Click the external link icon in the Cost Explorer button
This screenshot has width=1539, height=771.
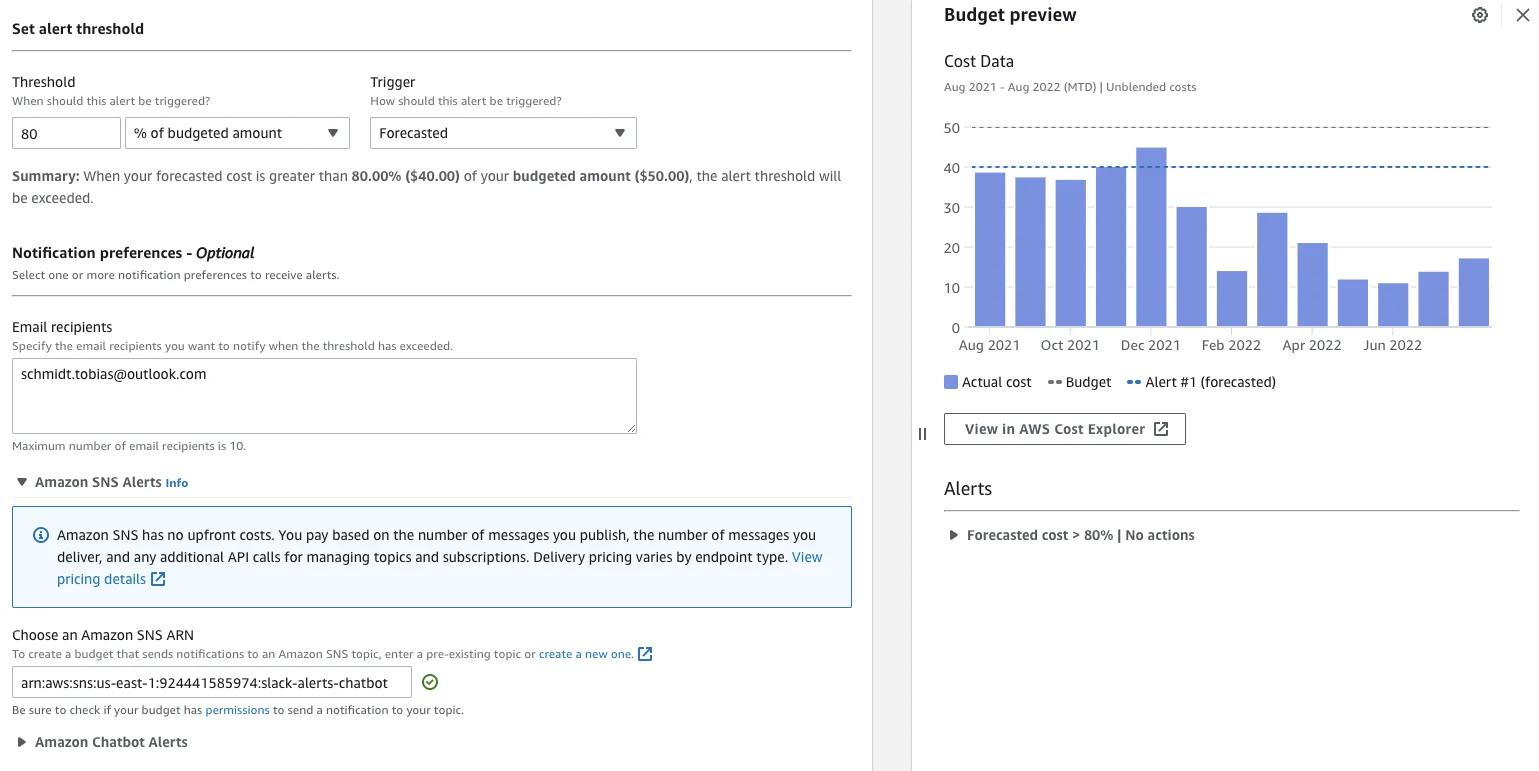1160,428
